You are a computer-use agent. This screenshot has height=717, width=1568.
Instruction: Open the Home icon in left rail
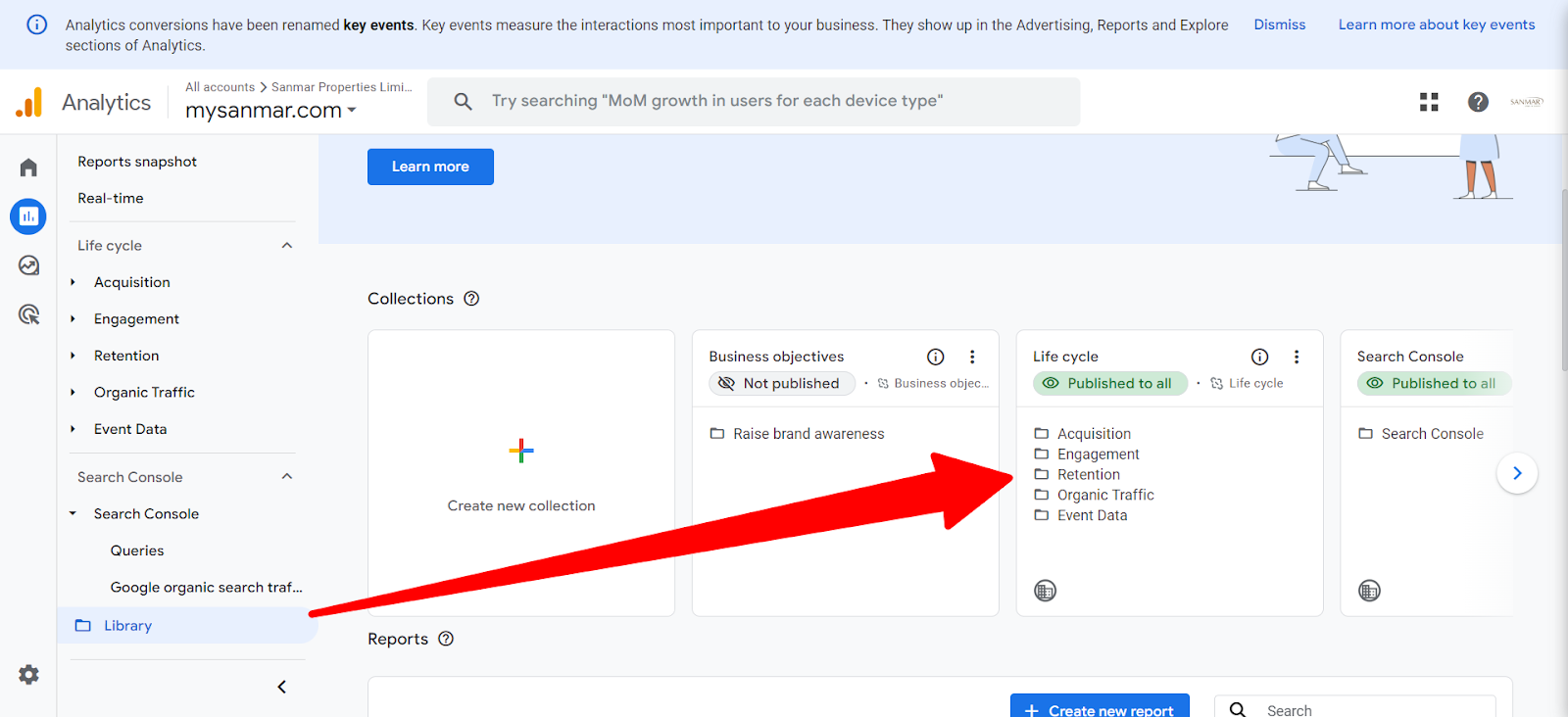tap(28, 167)
